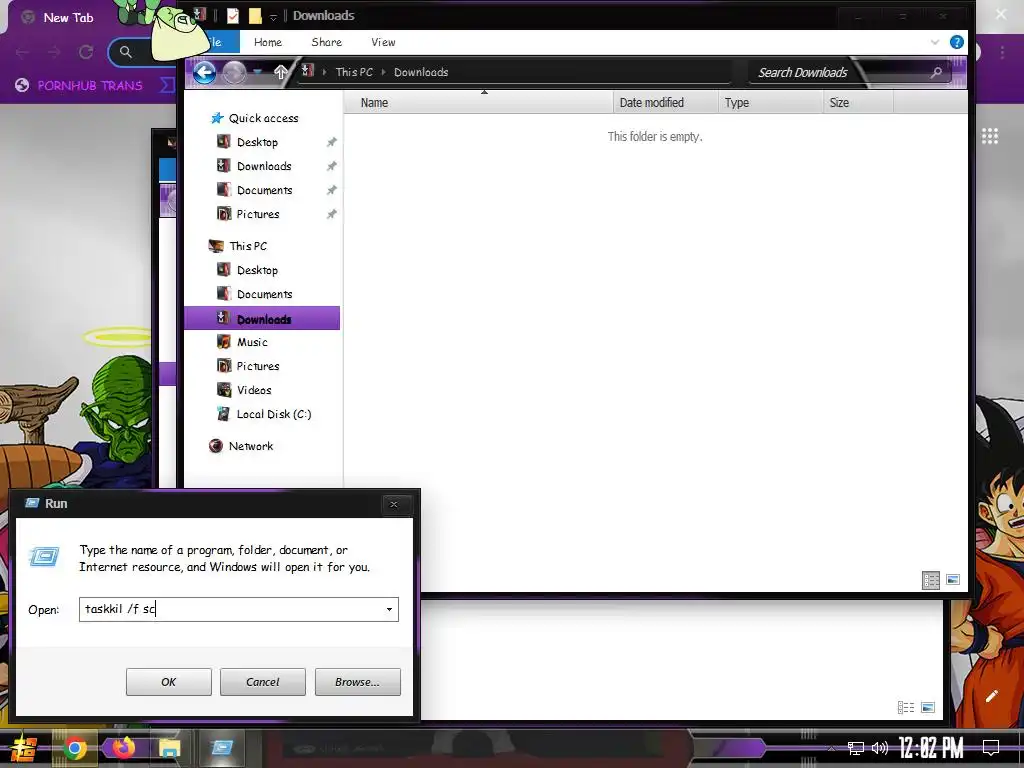The image size is (1024, 768).
Task: Click the magnifier icon in Search Downloads
Action: 936,72
